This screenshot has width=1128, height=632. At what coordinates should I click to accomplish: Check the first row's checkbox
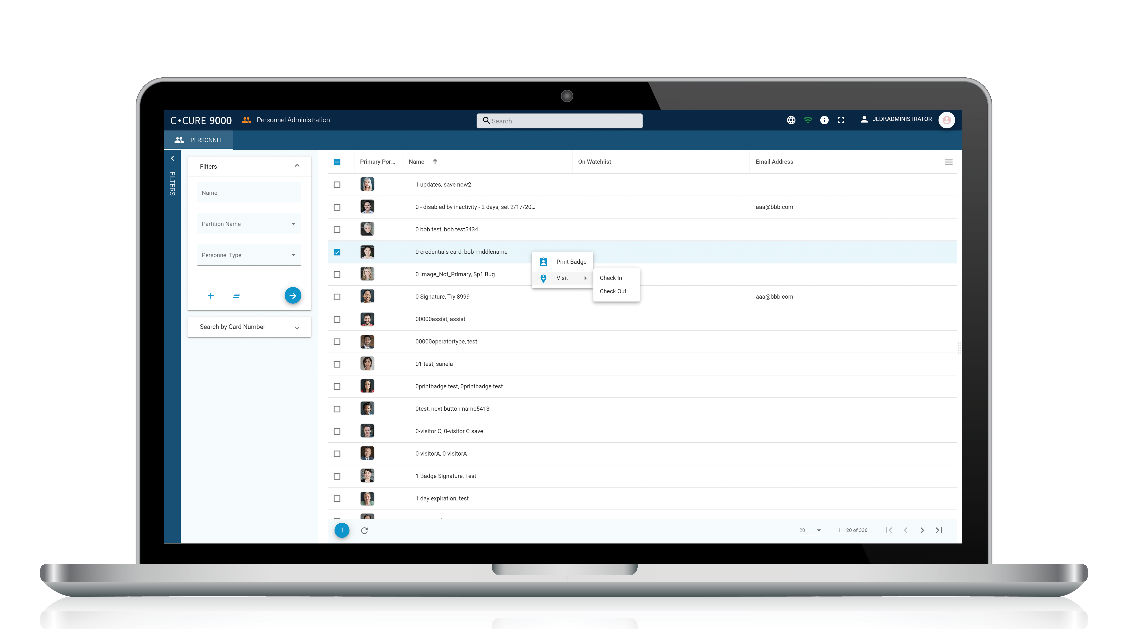point(337,185)
